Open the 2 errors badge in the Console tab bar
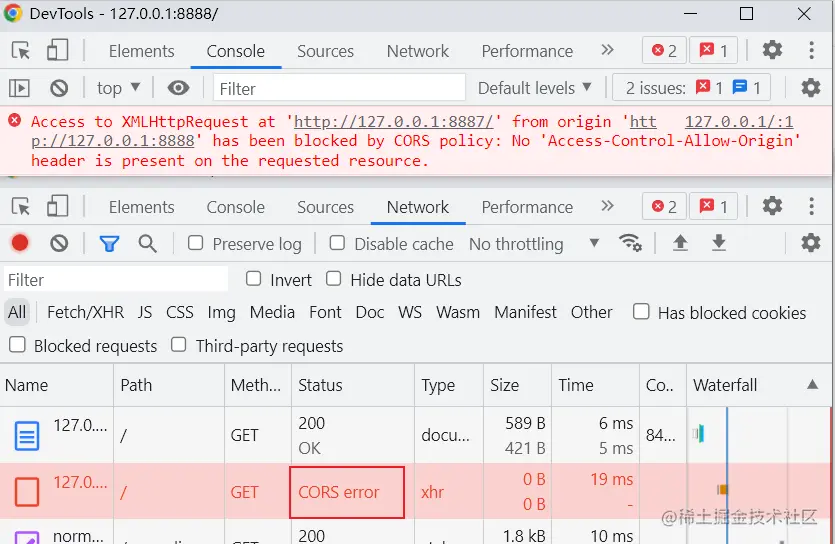835x544 pixels. 664,51
